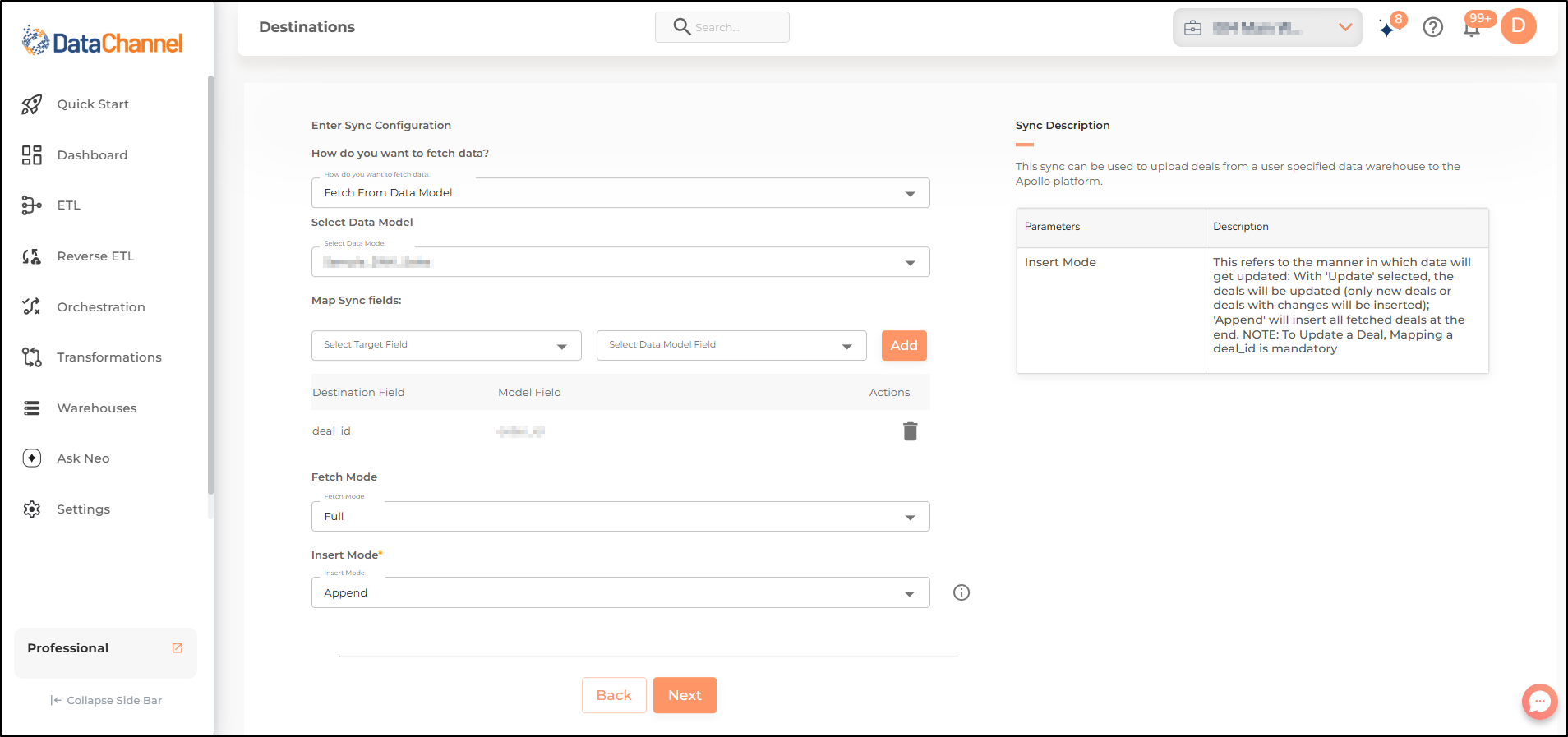Click the Ask Neo sparkle icon
The image size is (1568, 737).
click(x=32, y=458)
